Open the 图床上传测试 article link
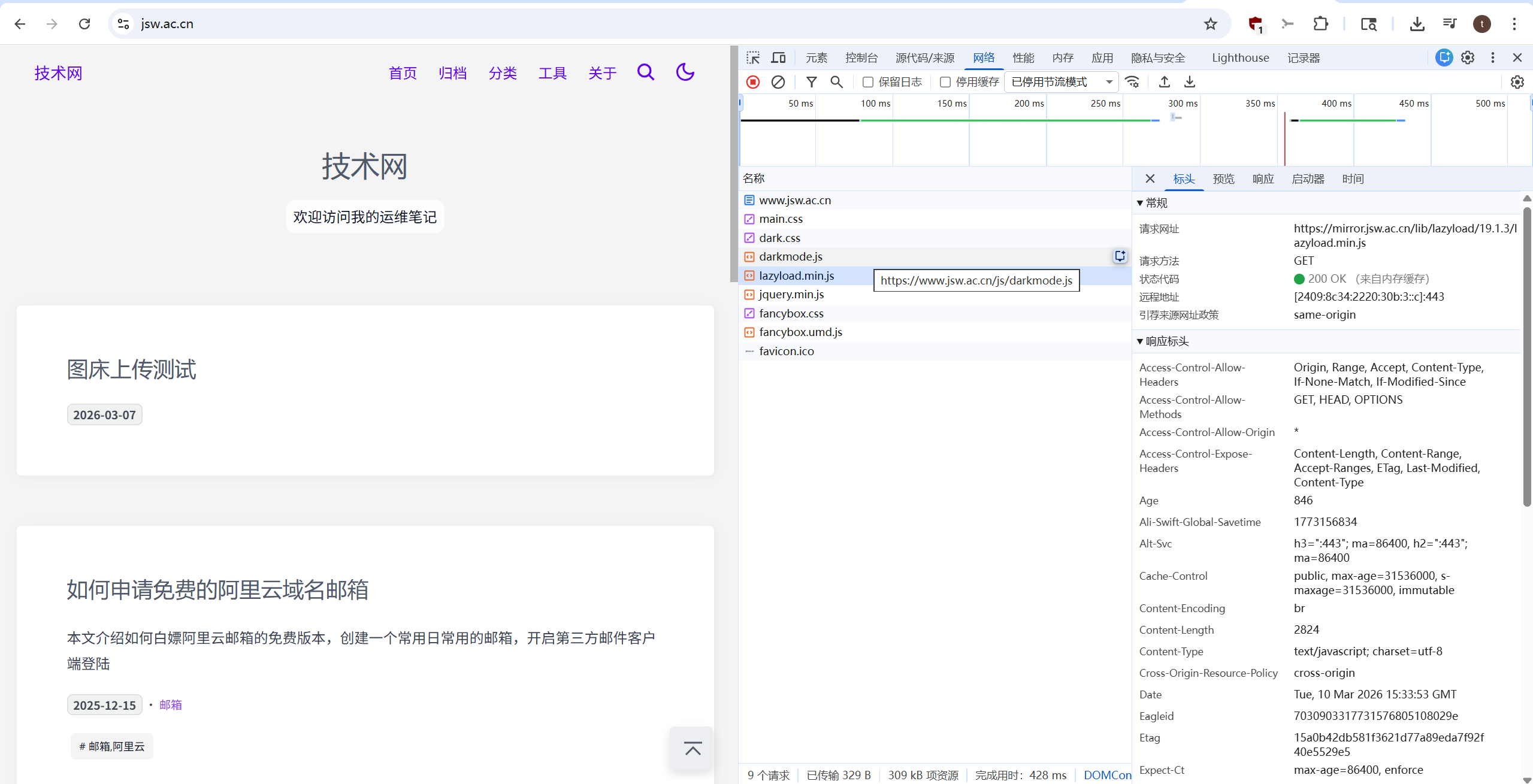 [131, 370]
